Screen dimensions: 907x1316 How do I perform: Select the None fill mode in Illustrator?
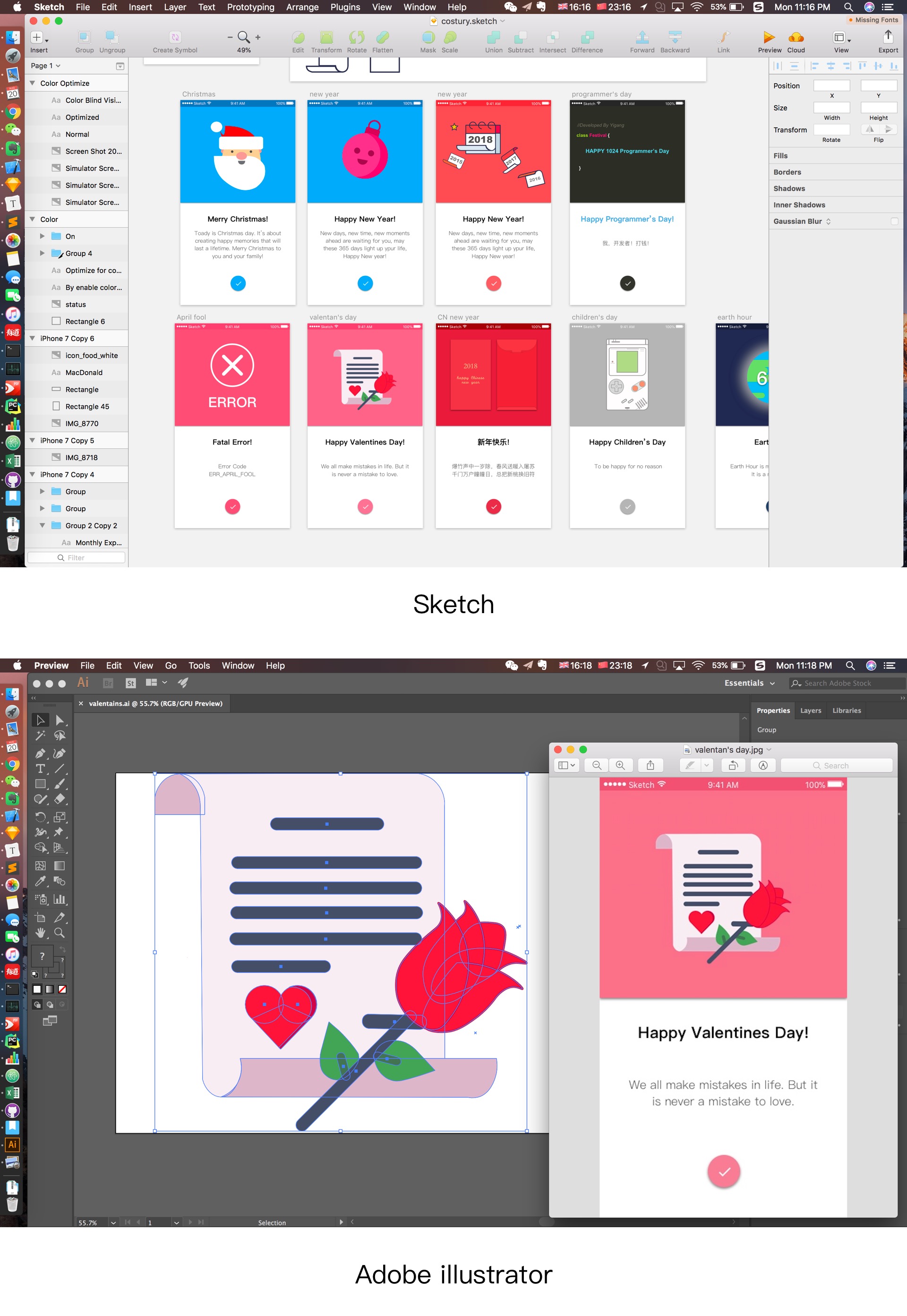click(x=62, y=989)
